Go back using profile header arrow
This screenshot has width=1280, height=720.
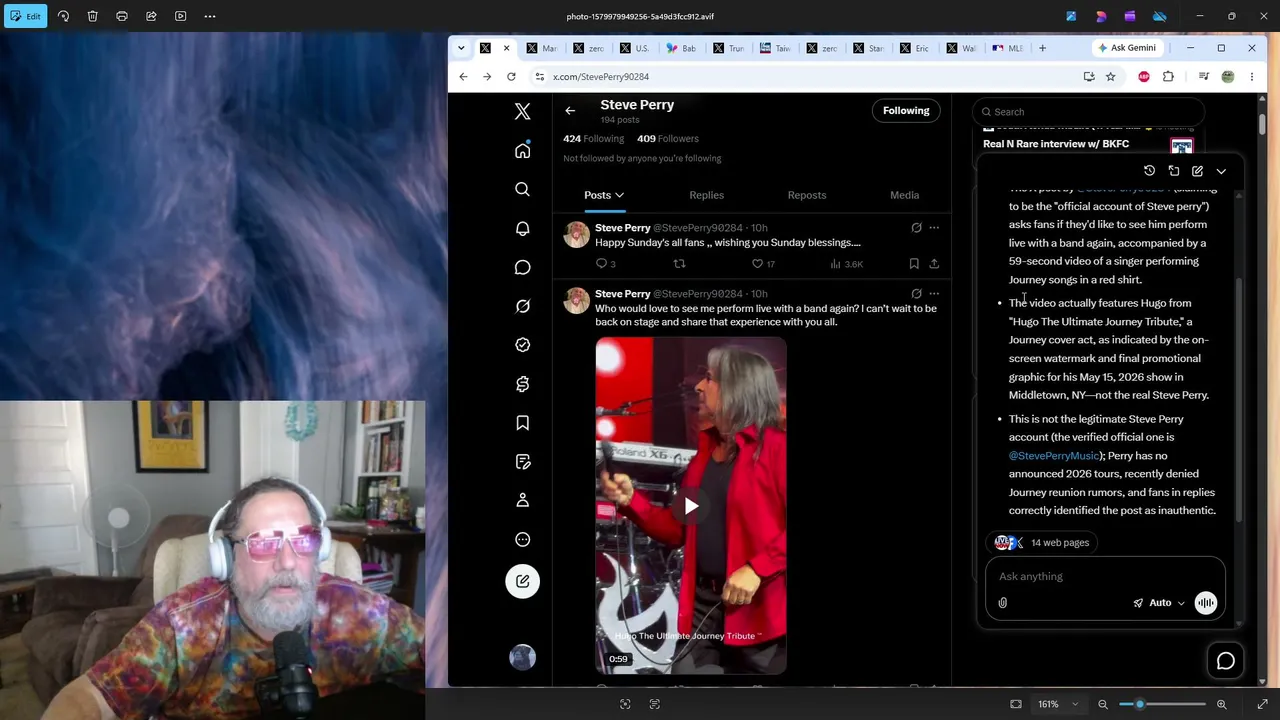570,111
